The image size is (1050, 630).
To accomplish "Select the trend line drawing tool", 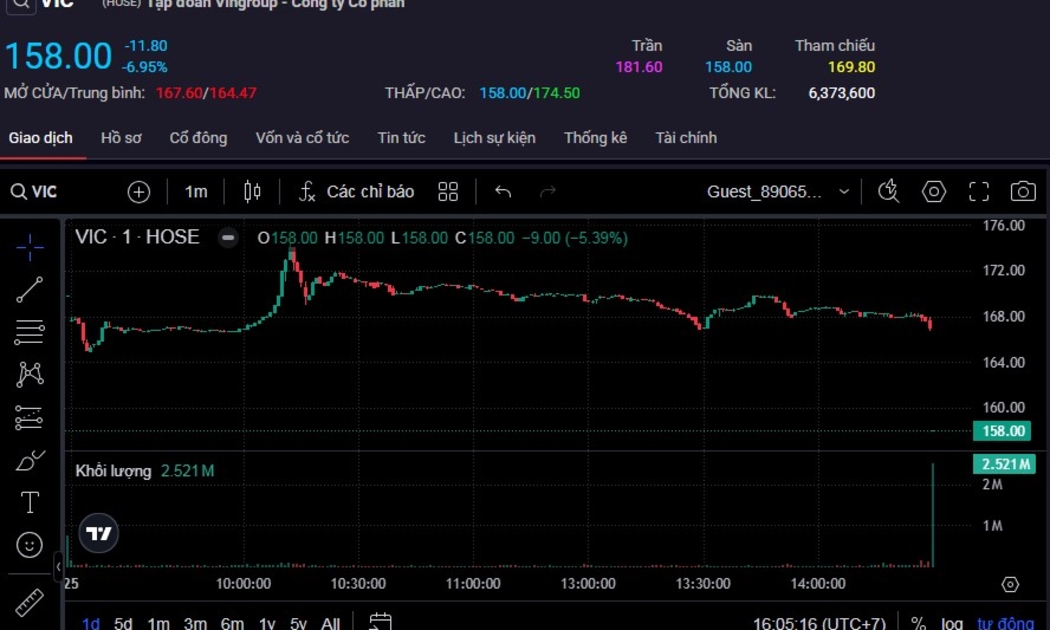I will pyautogui.click(x=30, y=290).
